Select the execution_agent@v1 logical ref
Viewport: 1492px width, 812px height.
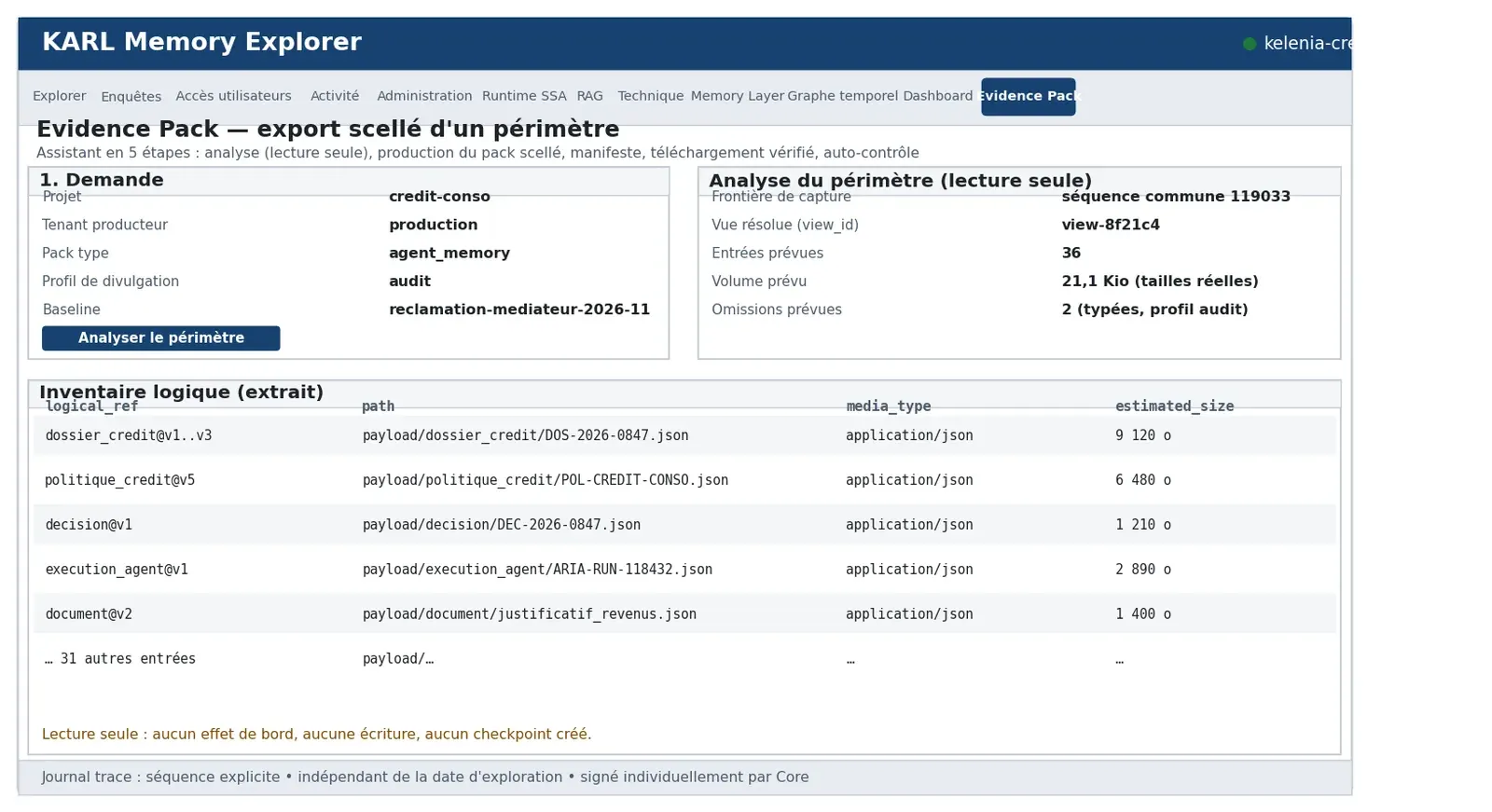coord(117,570)
